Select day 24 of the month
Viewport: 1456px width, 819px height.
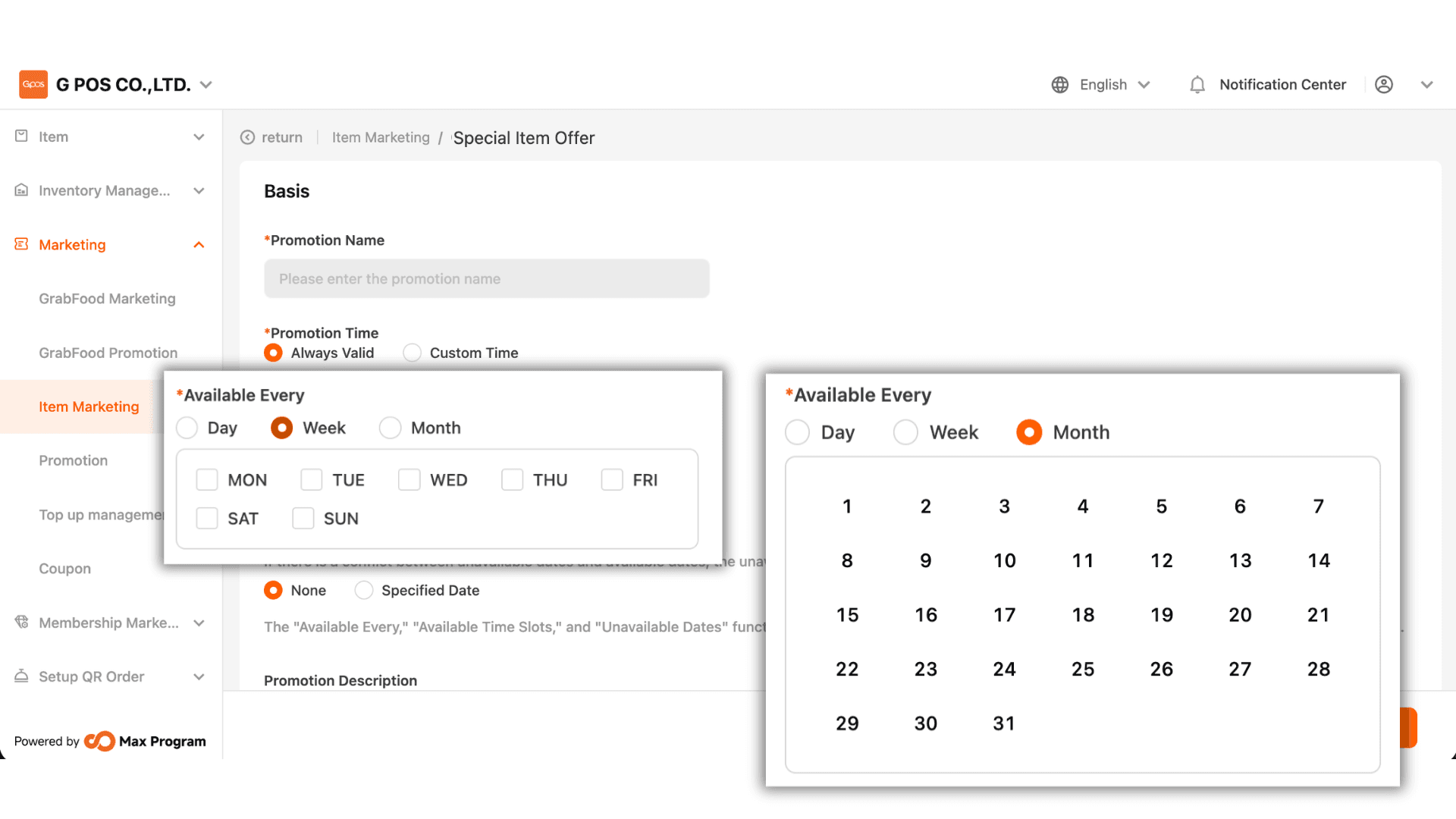1004,669
